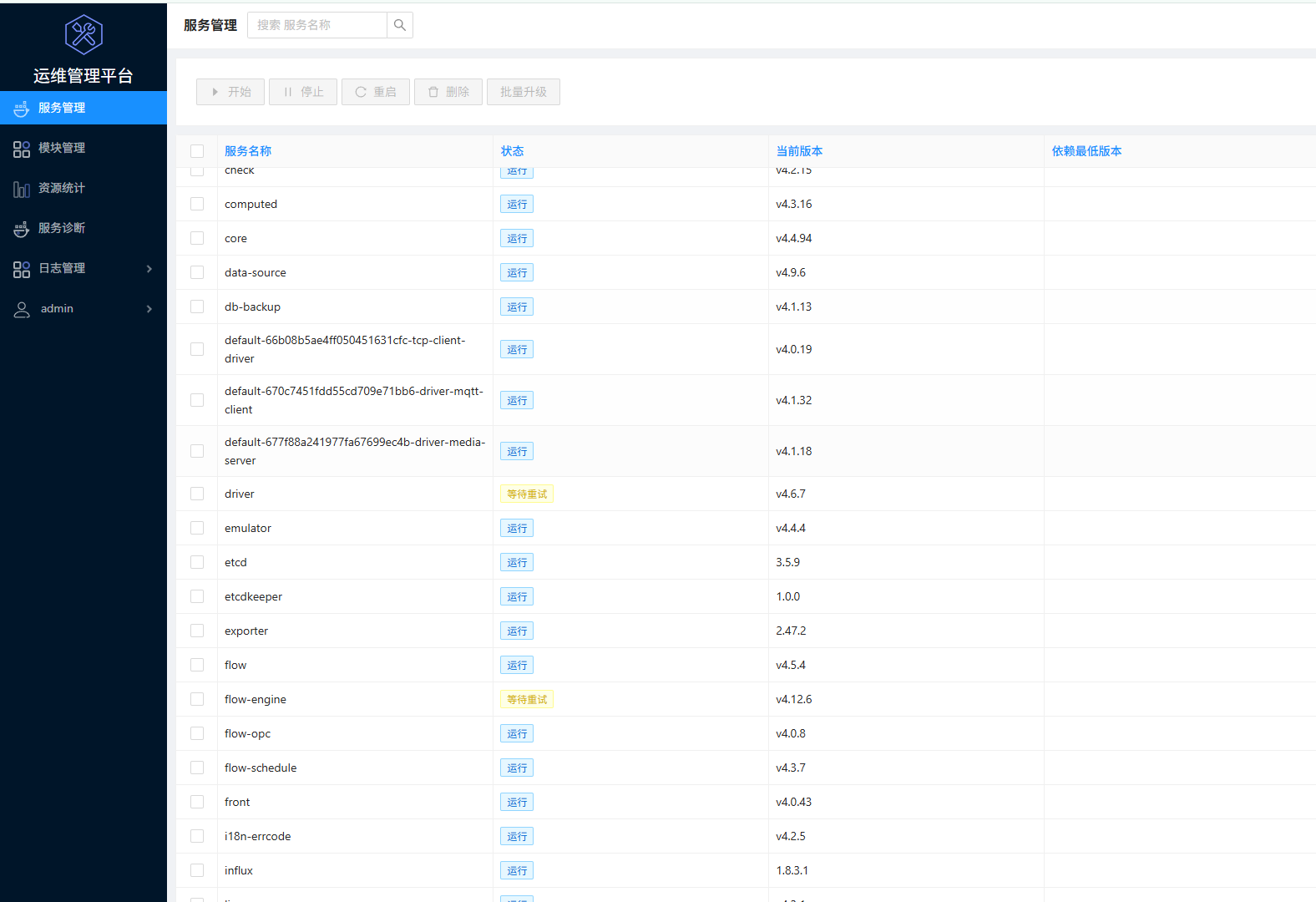Screen dimensions: 1316x902
Task: Click the 服务管理 sidebar icon
Action: [22, 109]
